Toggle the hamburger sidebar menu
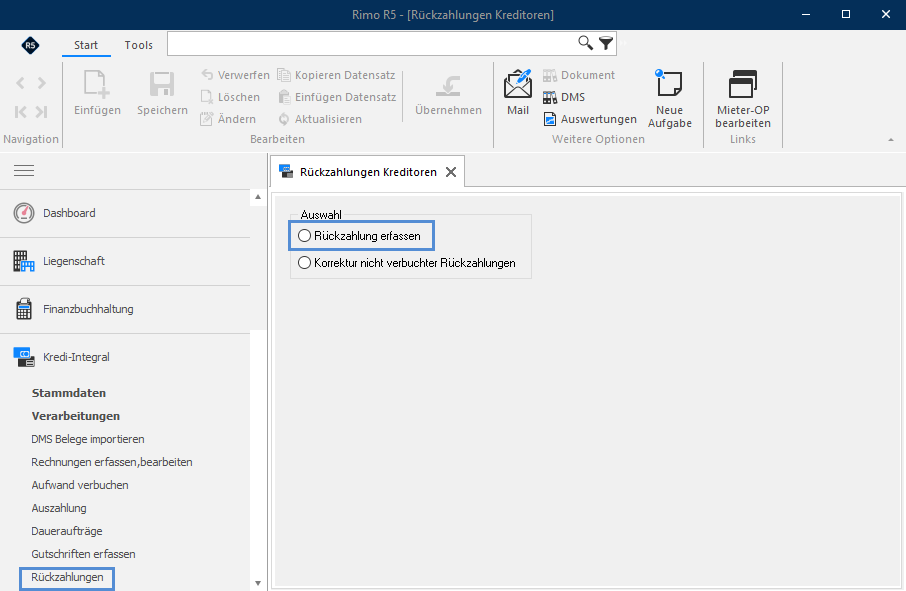Screen dimensions: 906x591 click(x=24, y=170)
